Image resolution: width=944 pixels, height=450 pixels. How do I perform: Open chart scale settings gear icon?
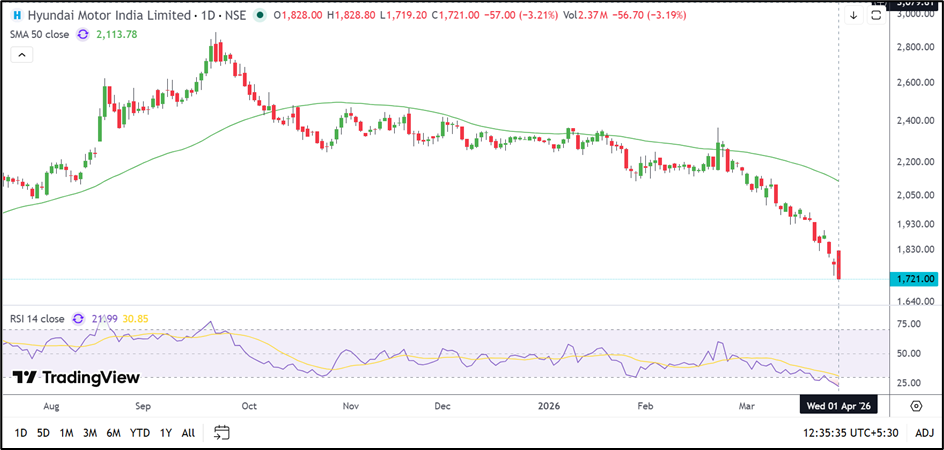point(916,406)
